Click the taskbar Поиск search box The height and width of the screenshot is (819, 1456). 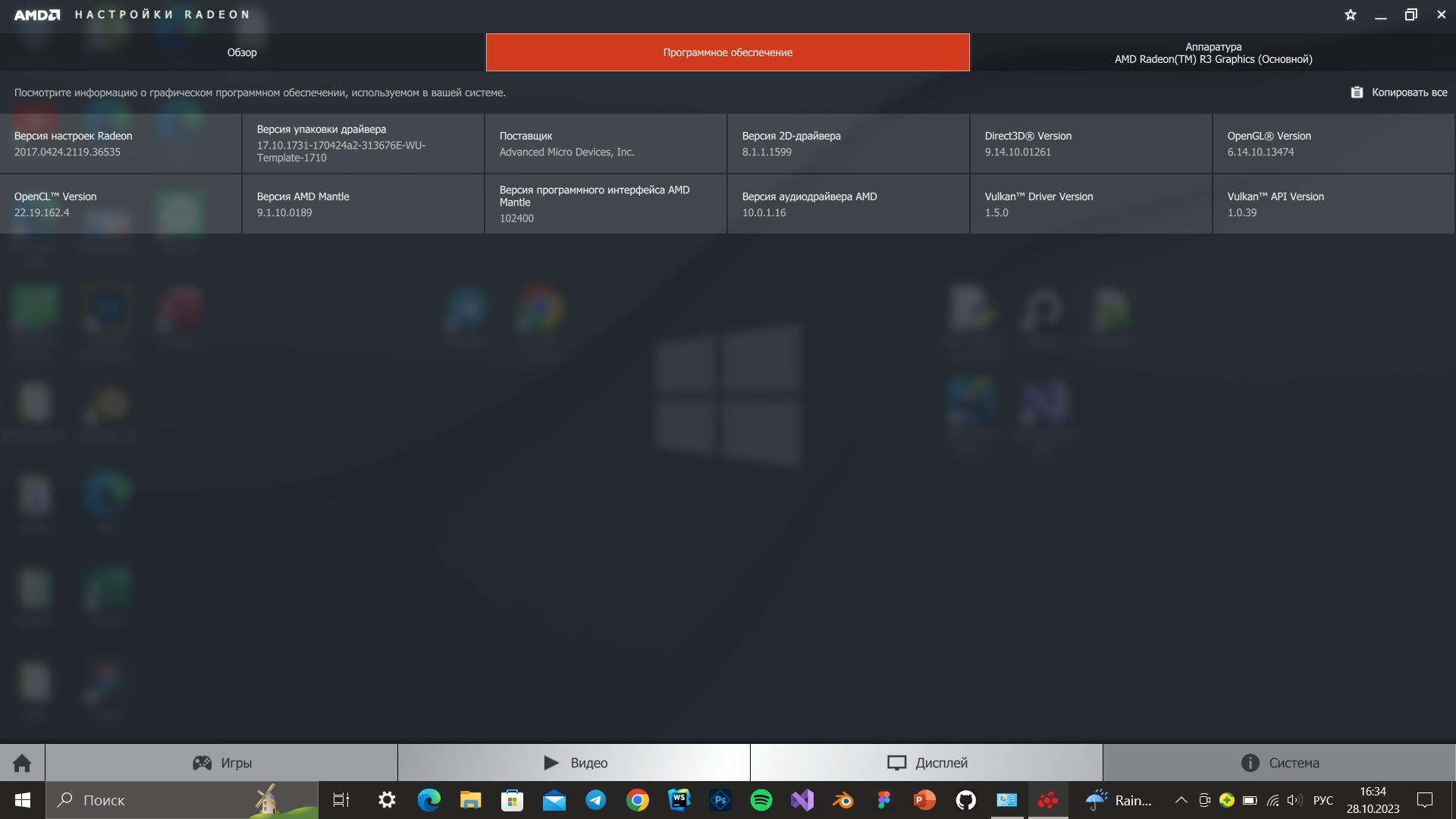[182, 800]
